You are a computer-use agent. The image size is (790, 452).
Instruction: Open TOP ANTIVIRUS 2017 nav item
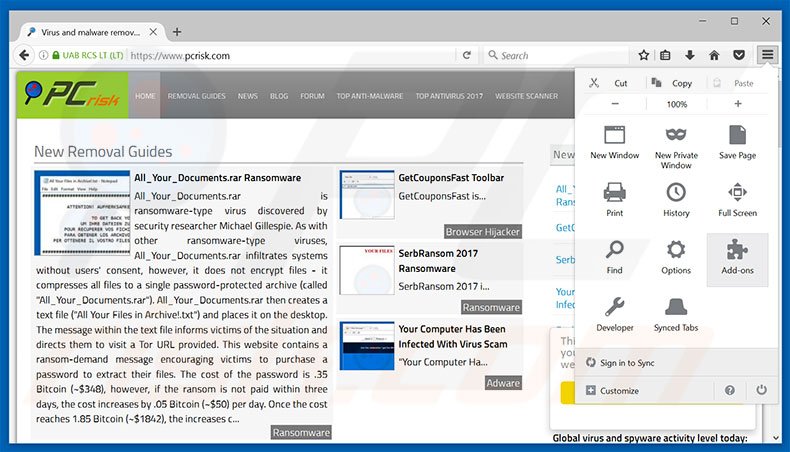tap(449, 96)
